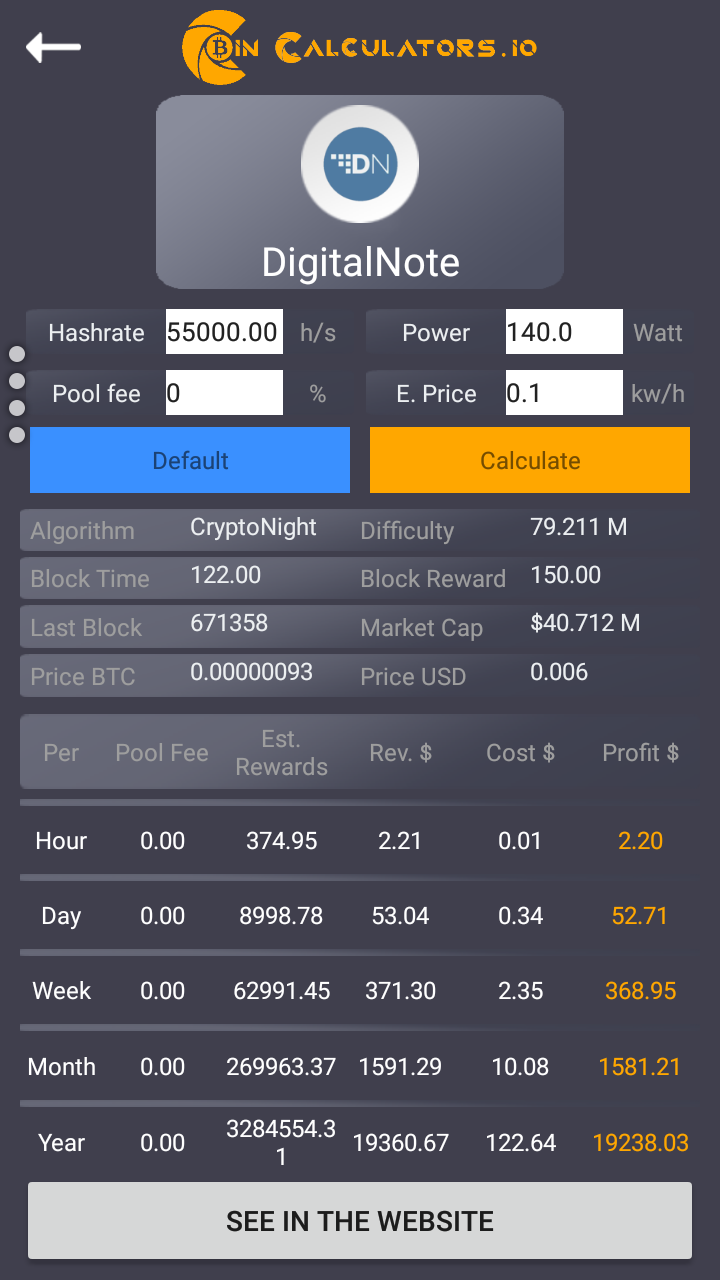This screenshot has height=1280, width=720.
Task: Click the topmost gray dot on left edge
Action: (x=17, y=354)
